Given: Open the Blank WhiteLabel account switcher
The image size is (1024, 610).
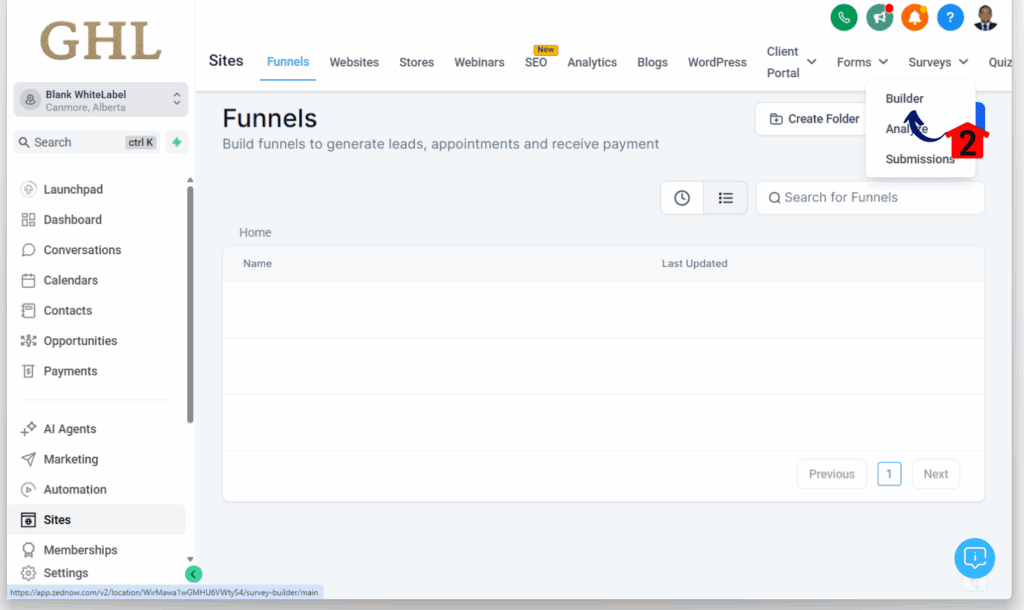Looking at the screenshot, I should 101,100.
